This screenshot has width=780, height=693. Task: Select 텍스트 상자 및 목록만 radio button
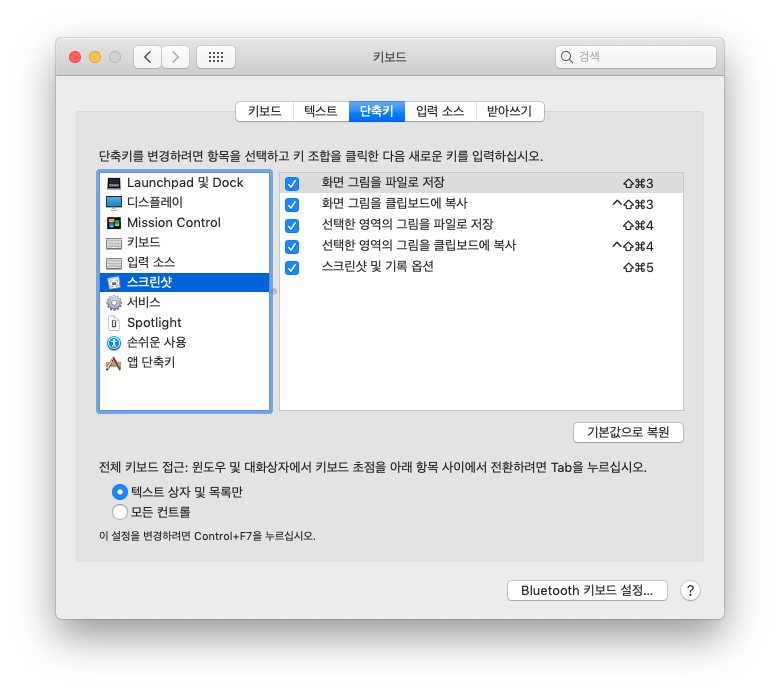(120, 492)
